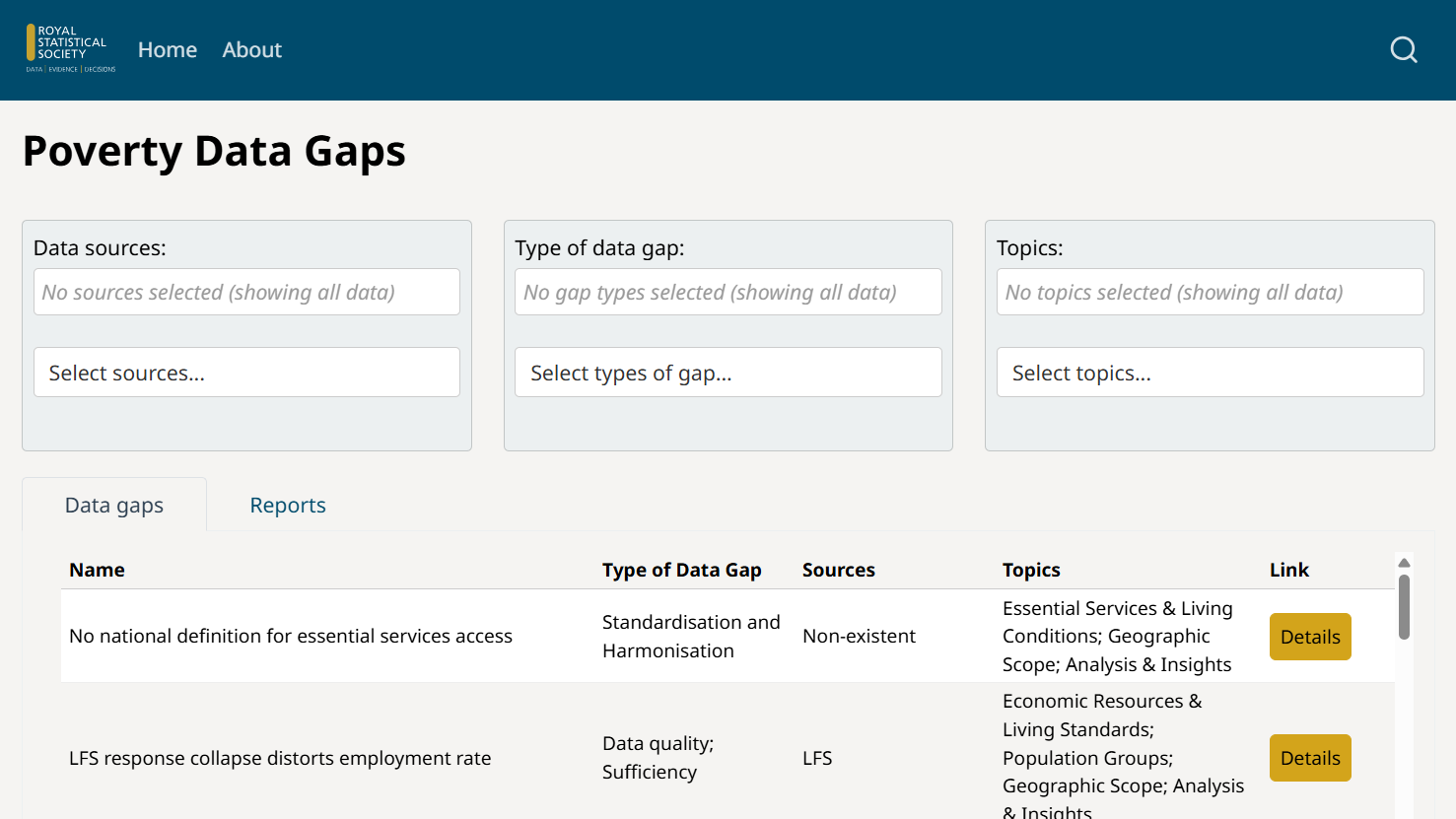Click the table's vertical scrollbar thumb
Image resolution: width=1456 pixels, height=819 pixels.
click(x=1404, y=606)
